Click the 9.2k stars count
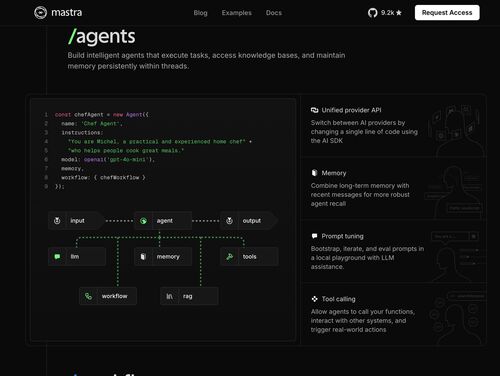 387,13
